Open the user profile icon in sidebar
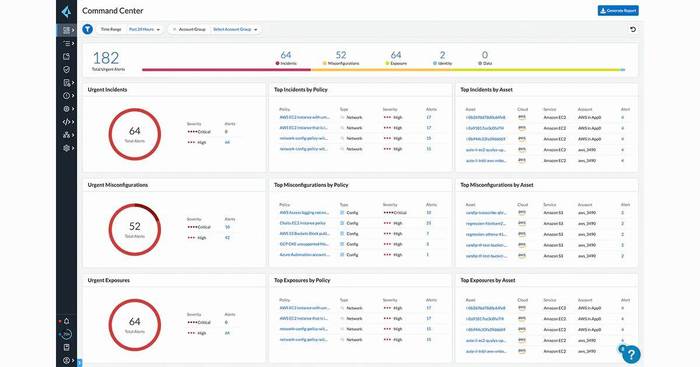Screen dimensions: 700x367 pyautogui.click(x=67, y=360)
